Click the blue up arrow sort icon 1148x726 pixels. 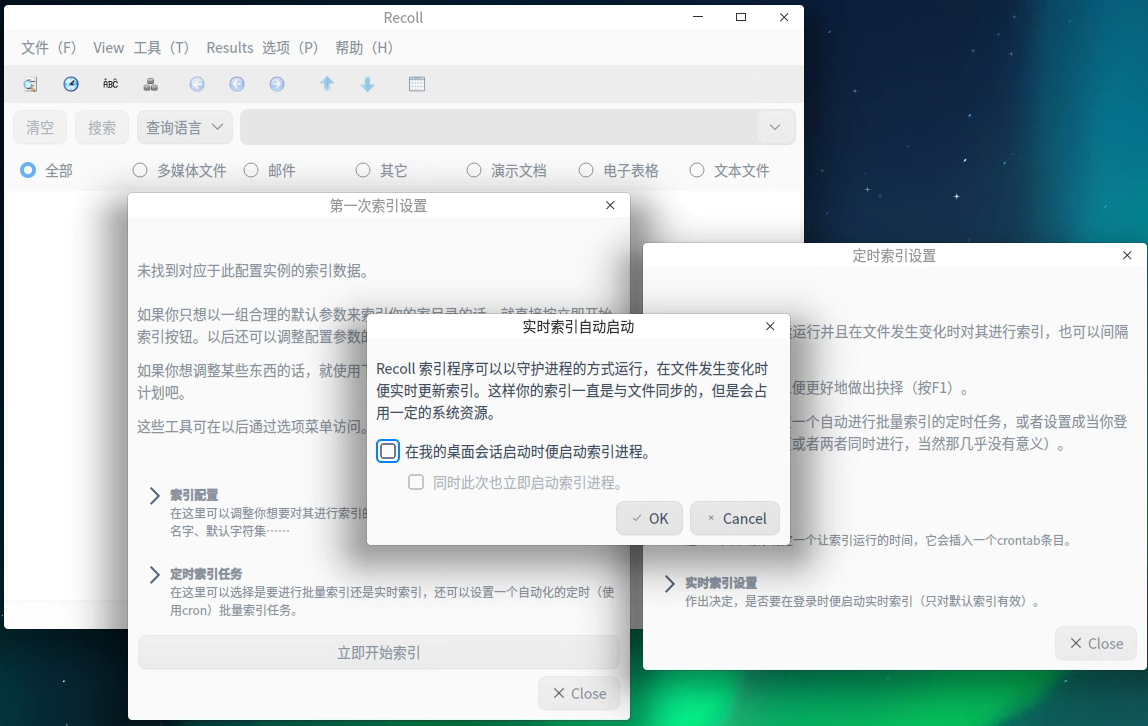[327, 84]
